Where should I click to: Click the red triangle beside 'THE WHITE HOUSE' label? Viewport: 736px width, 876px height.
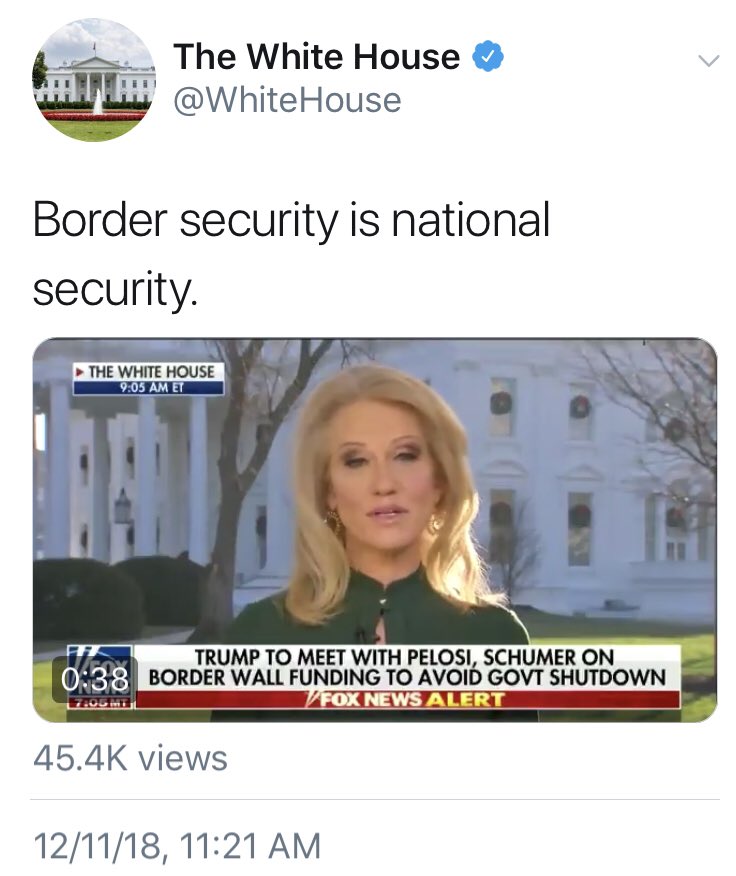pos(80,372)
